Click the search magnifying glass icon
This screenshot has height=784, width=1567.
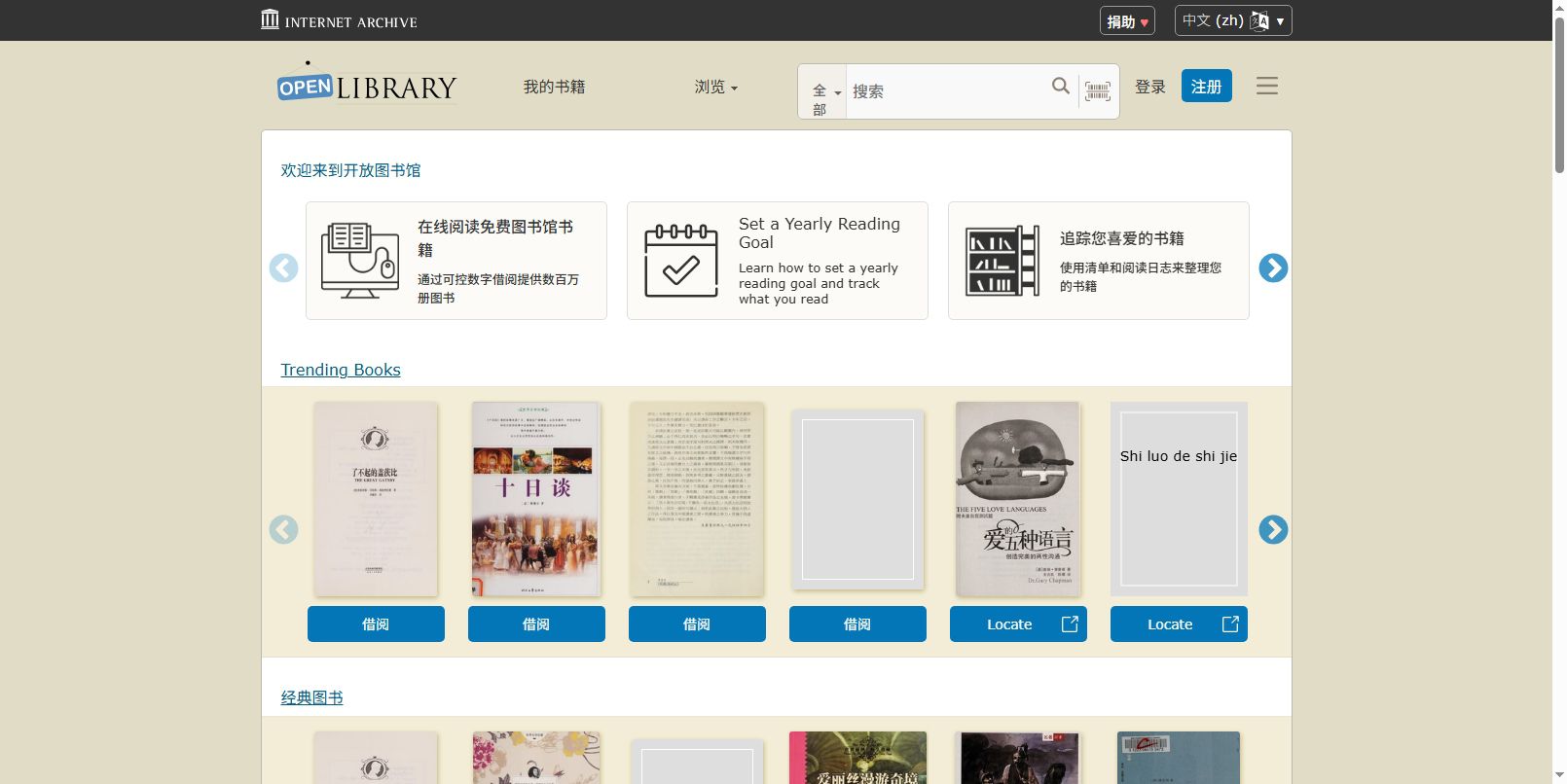pyautogui.click(x=1060, y=87)
